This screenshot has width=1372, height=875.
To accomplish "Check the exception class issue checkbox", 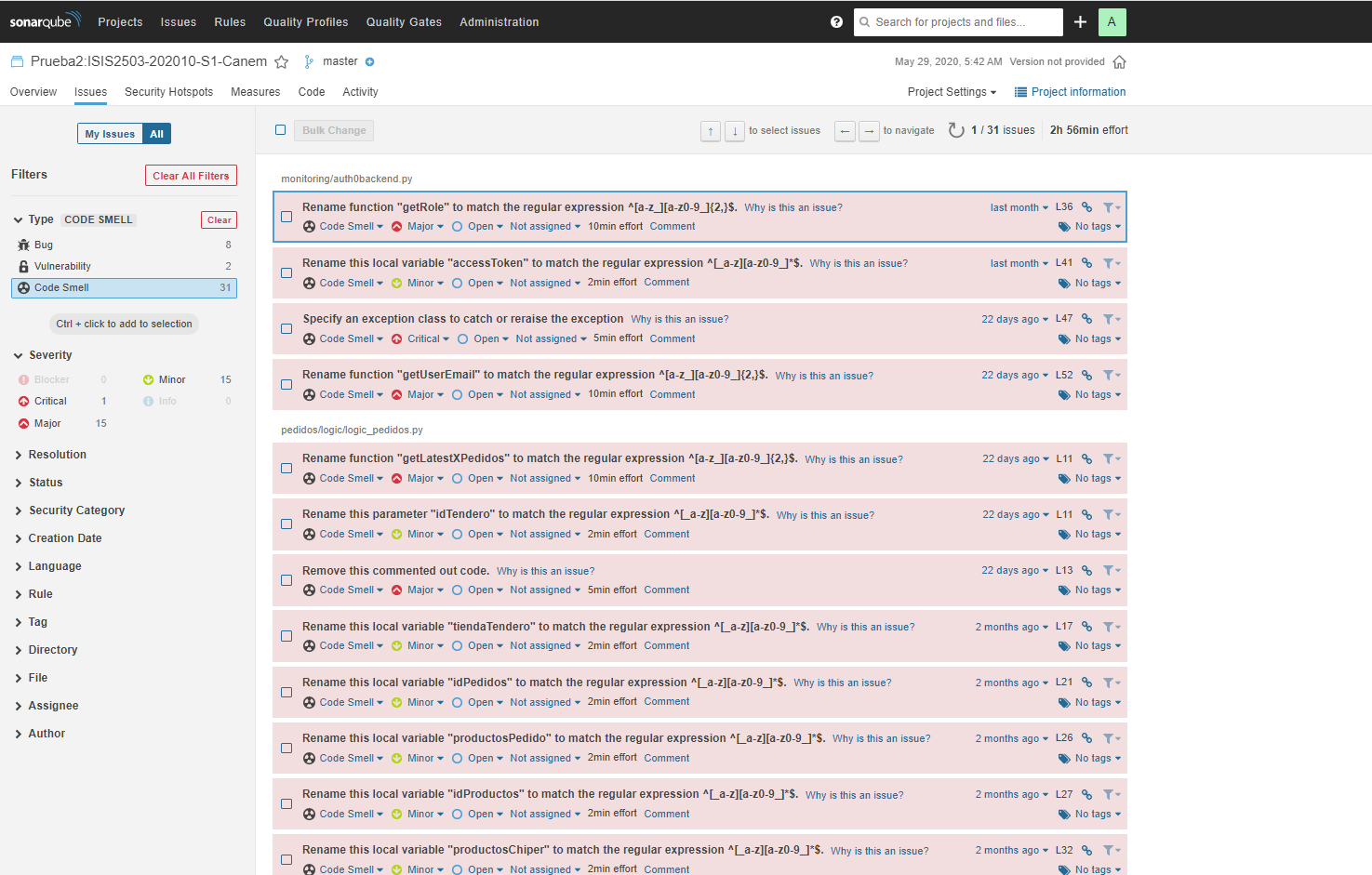I will point(286,328).
